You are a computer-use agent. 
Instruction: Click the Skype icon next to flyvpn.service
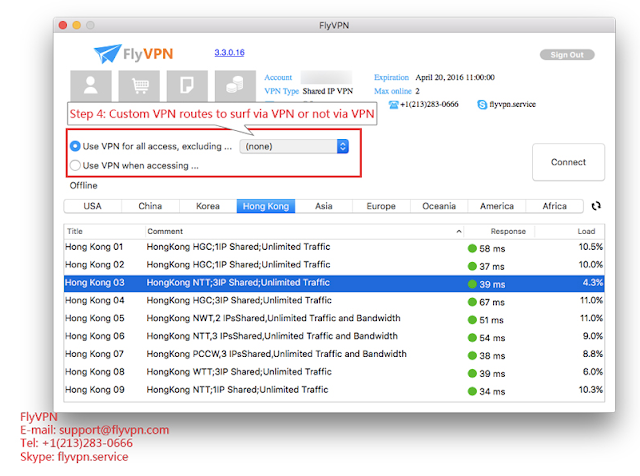coord(482,105)
